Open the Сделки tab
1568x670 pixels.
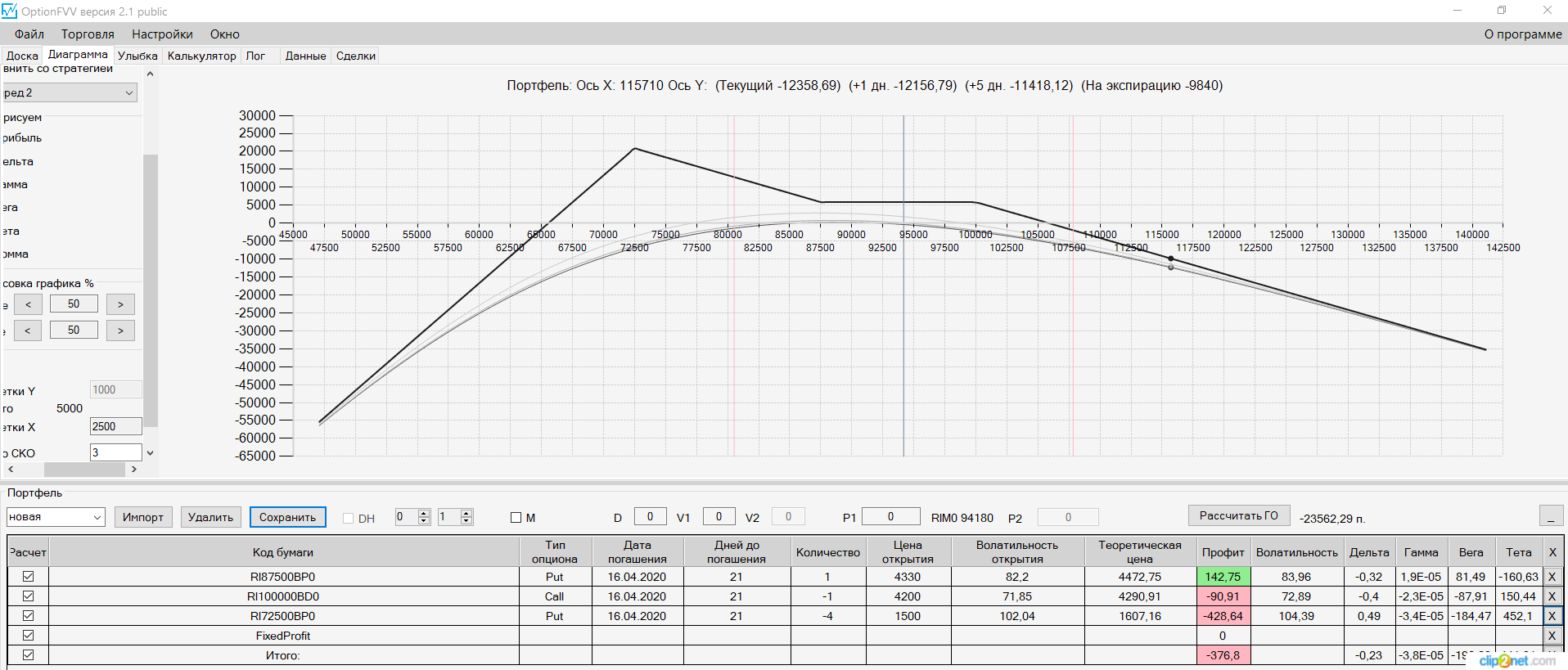coord(356,56)
